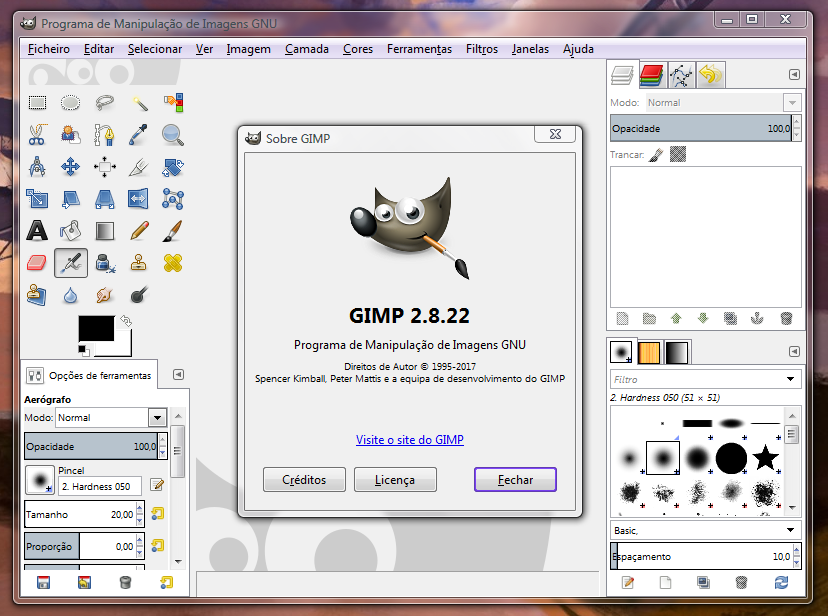The image size is (828, 616).
Task: Toggle lock pixels in Trancar row
Action: click(x=656, y=155)
